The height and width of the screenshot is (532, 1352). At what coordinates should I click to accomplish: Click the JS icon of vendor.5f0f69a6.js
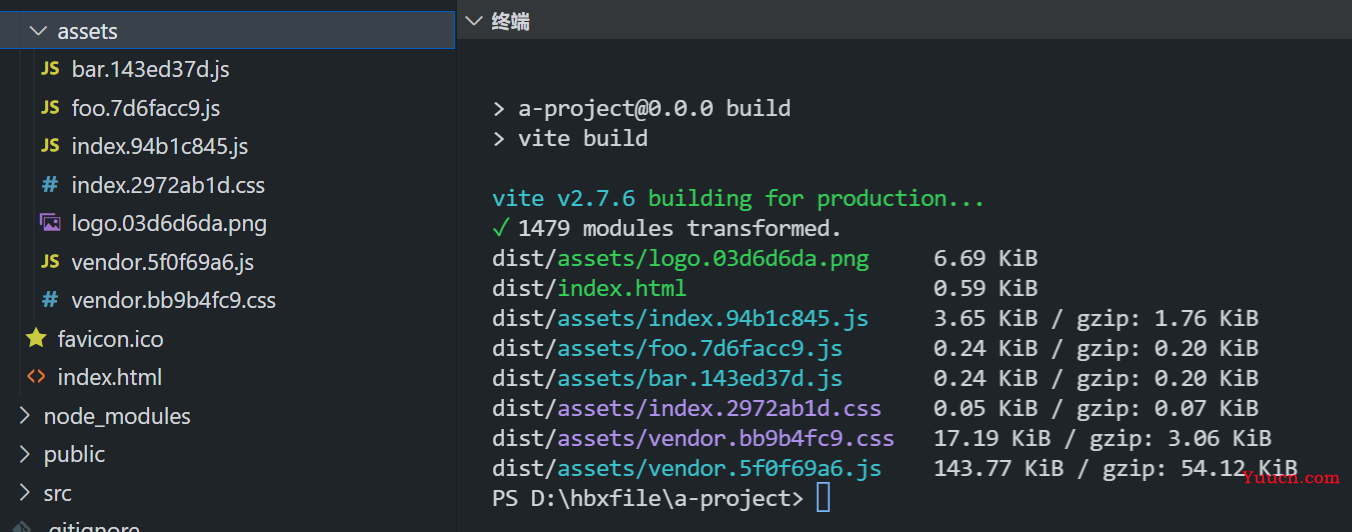[50, 262]
